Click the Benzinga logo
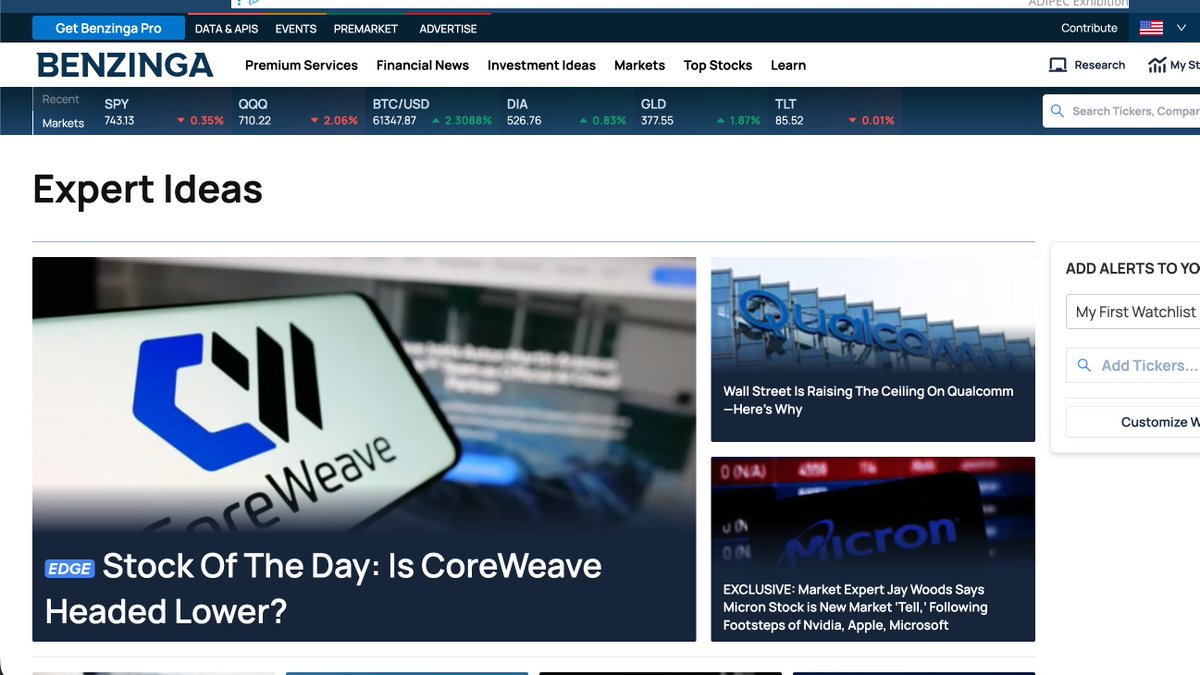 (x=125, y=65)
